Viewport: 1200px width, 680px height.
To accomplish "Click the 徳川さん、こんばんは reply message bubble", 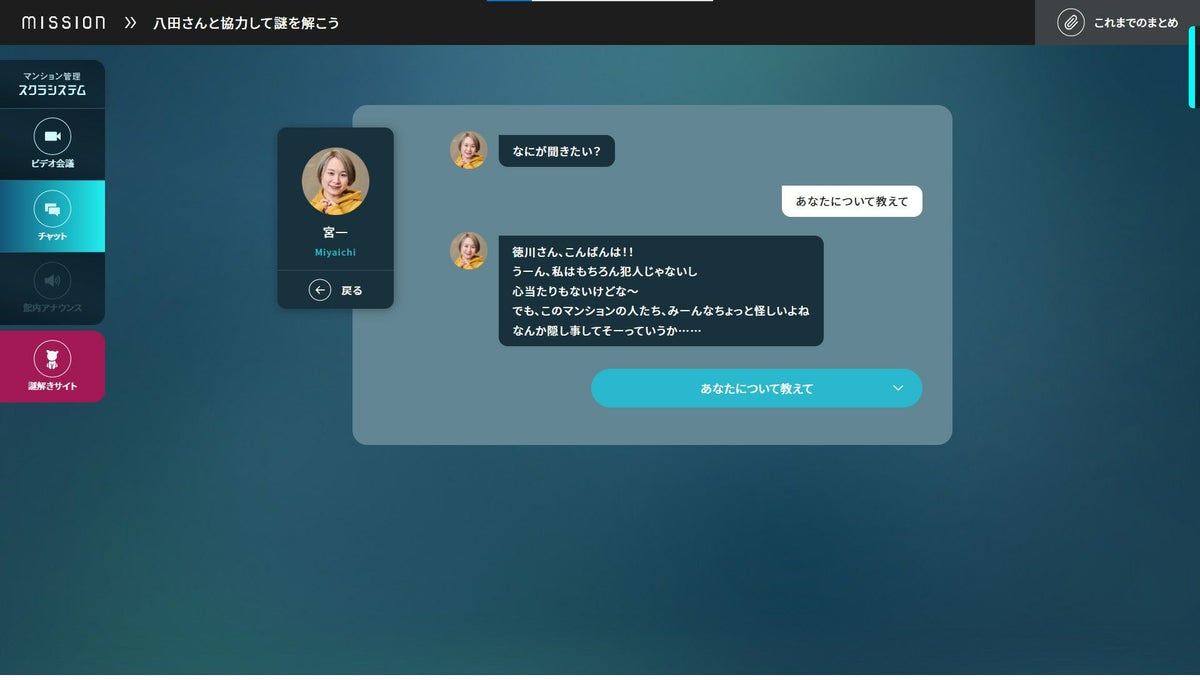I will tap(660, 291).
